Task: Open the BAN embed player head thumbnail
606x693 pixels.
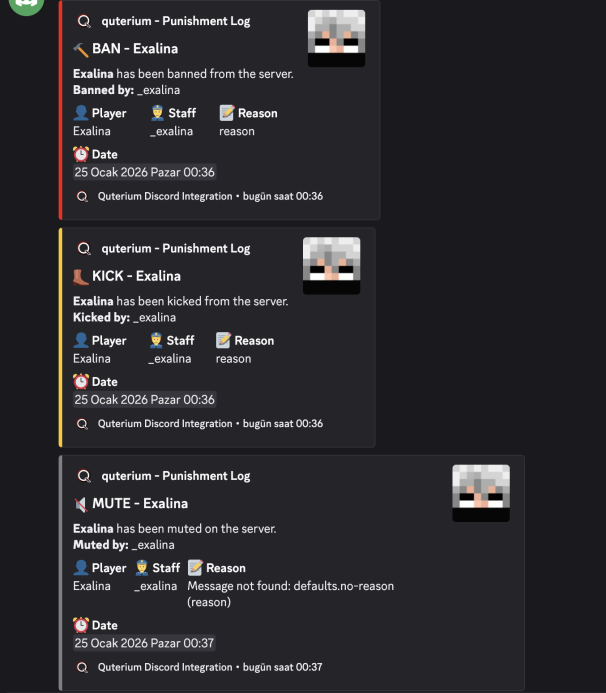Action: pyautogui.click(x=336, y=39)
